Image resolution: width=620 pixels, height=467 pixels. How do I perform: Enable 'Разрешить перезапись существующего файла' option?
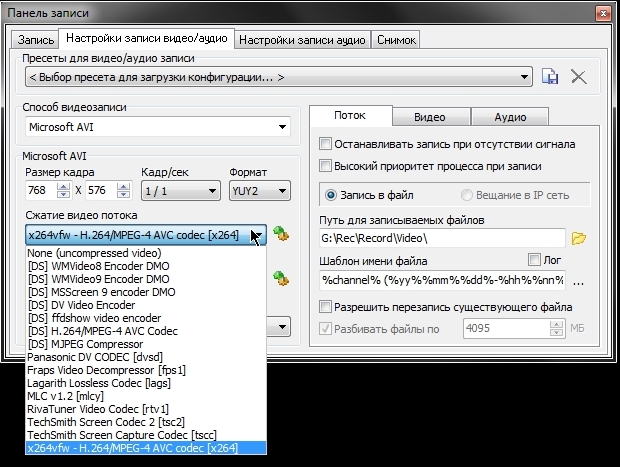click(x=325, y=306)
